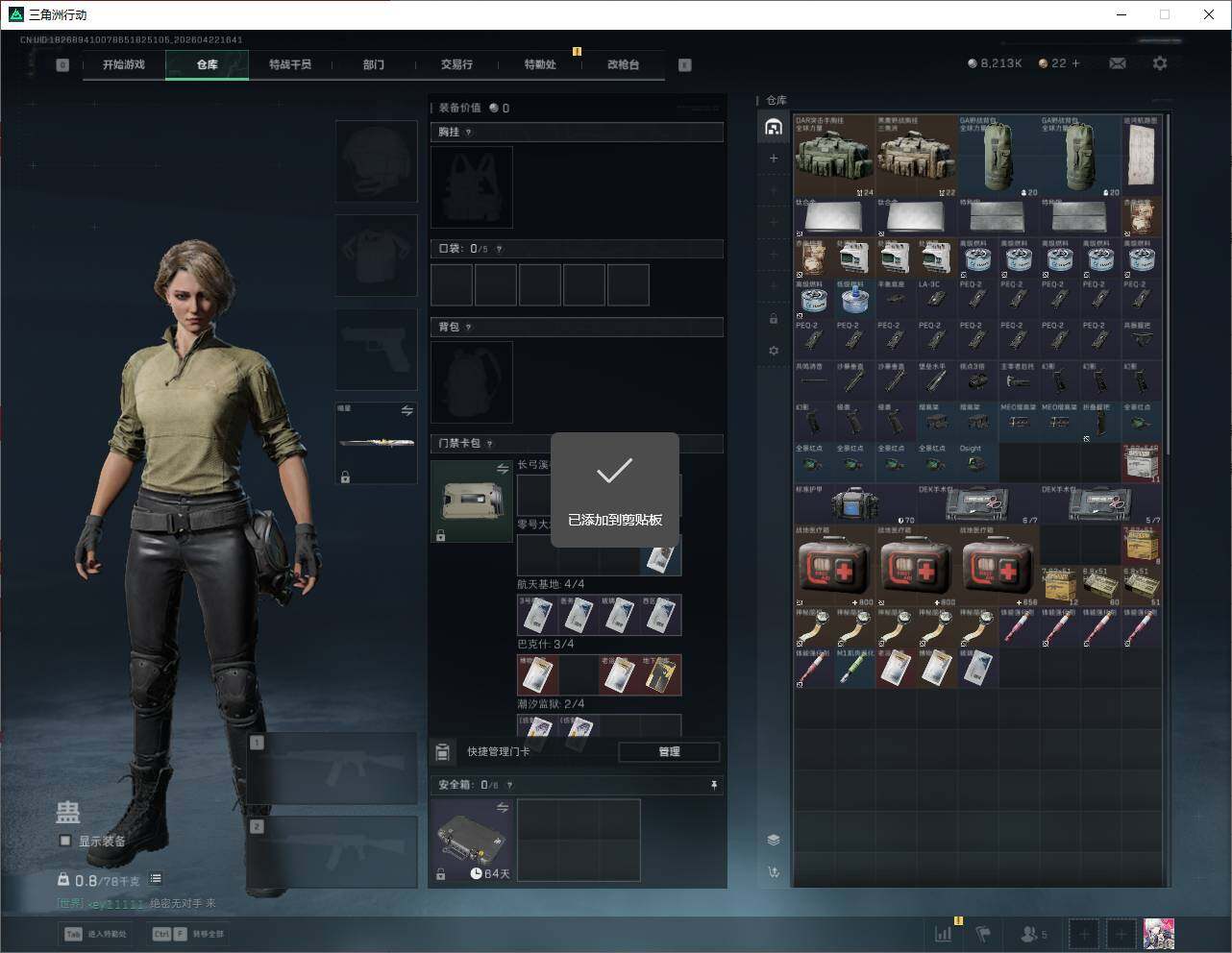The width and height of the screenshot is (1232, 953).
Task: Open stash sidebar gear settings
Action: pyautogui.click(x=774, y=351)
